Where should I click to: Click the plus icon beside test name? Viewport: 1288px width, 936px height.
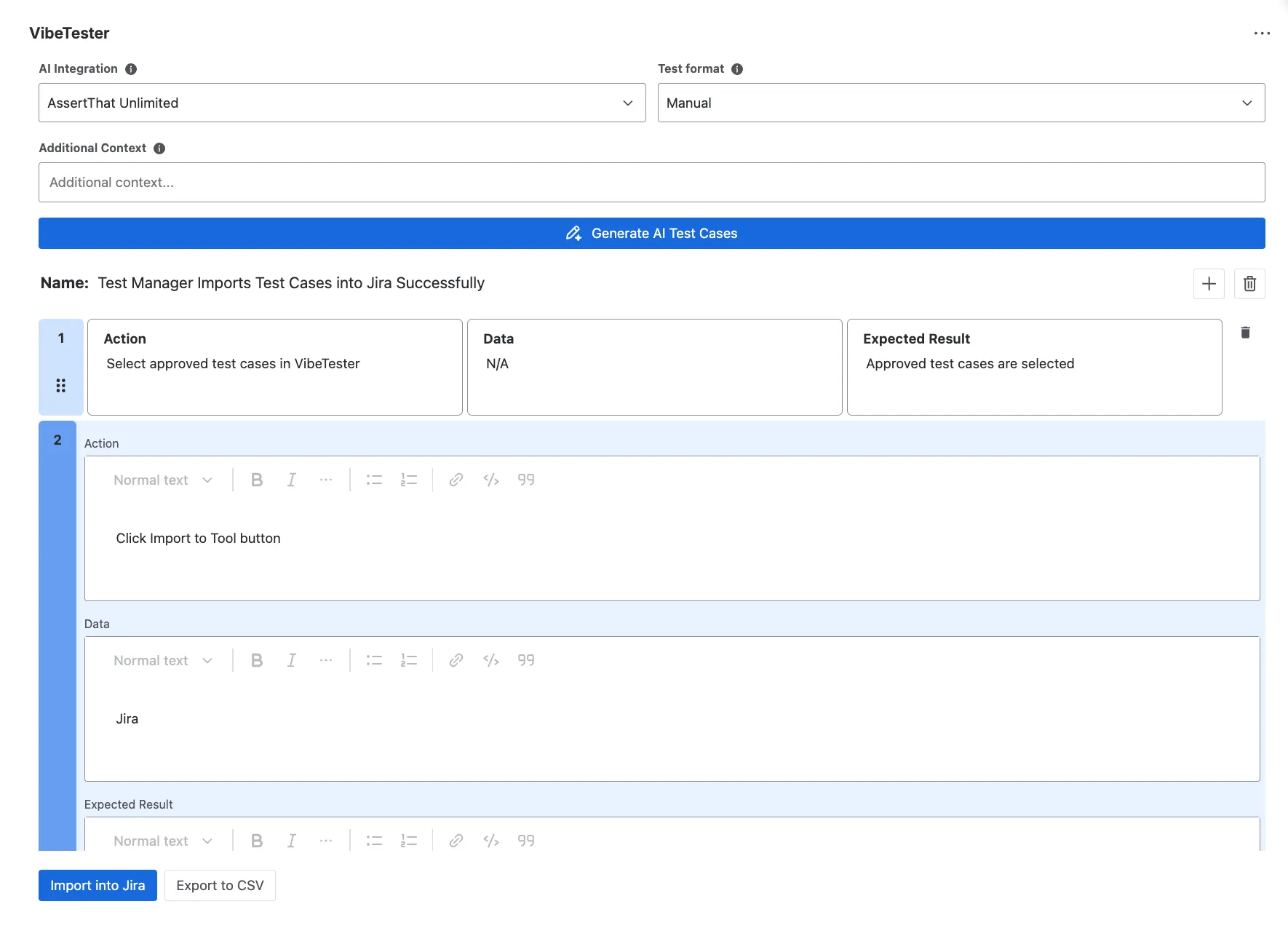point(1209,284)
